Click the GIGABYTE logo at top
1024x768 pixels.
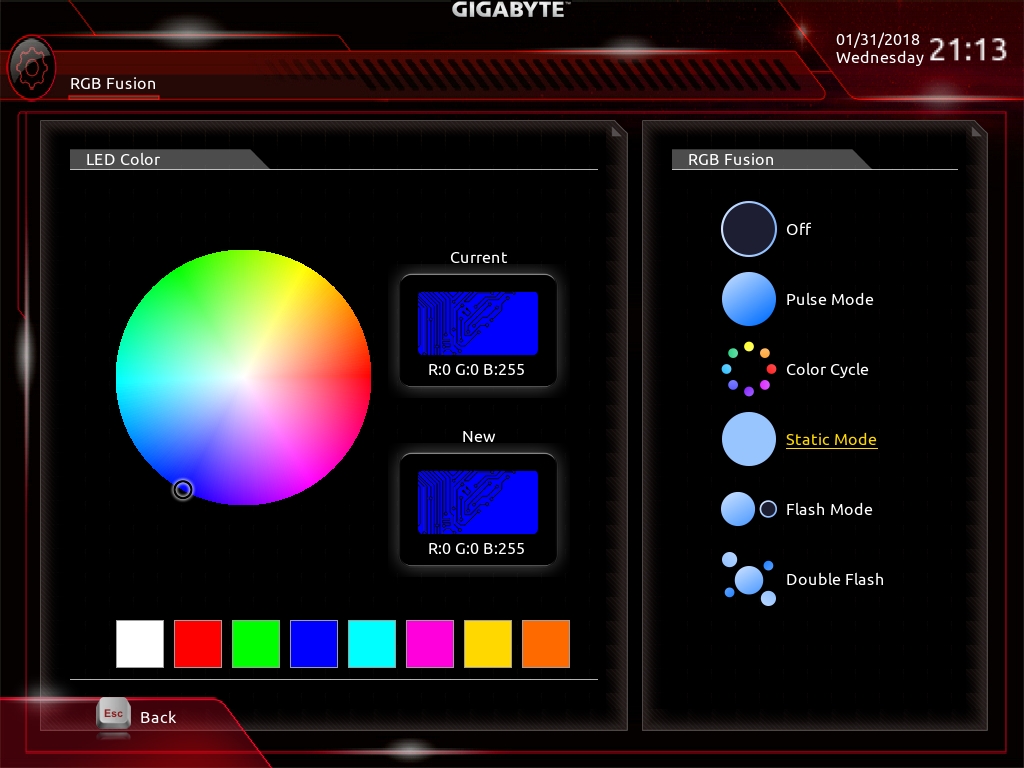[x=511, y=9]
